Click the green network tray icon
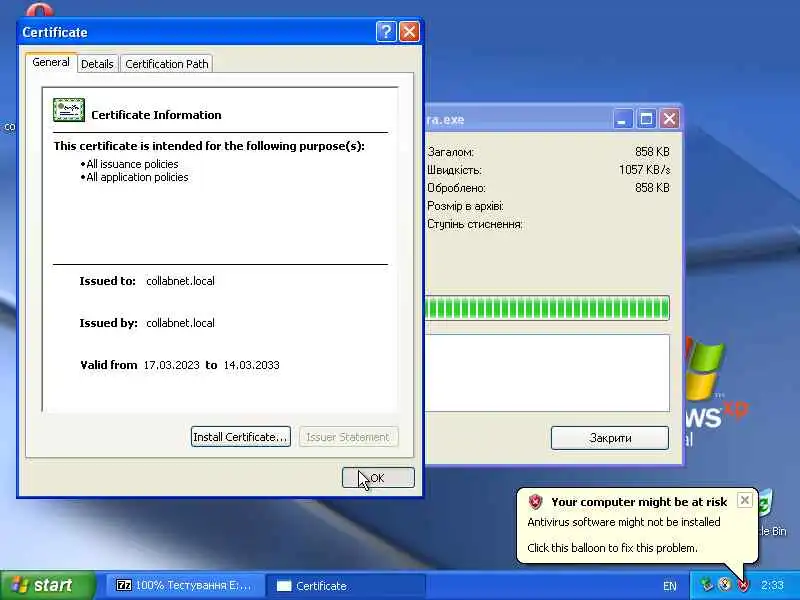Viewport: 800px width, 600px height. tap(706, 585)
